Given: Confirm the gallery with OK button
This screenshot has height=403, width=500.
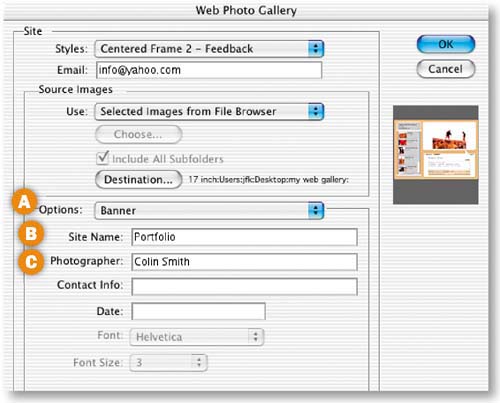Looking at the screenshot, I should (x=446, y=44).
